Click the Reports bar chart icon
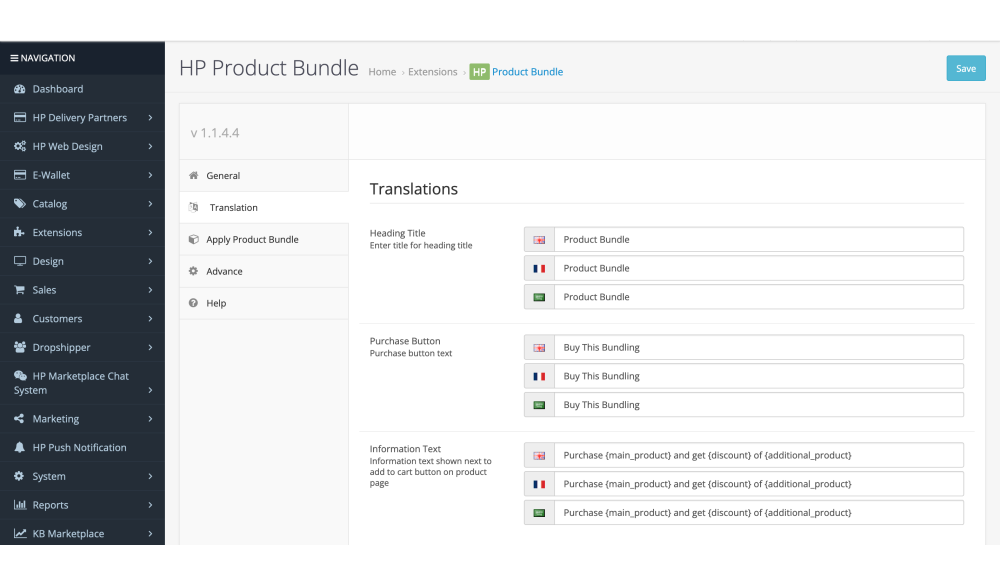 [x=20, y=505]
